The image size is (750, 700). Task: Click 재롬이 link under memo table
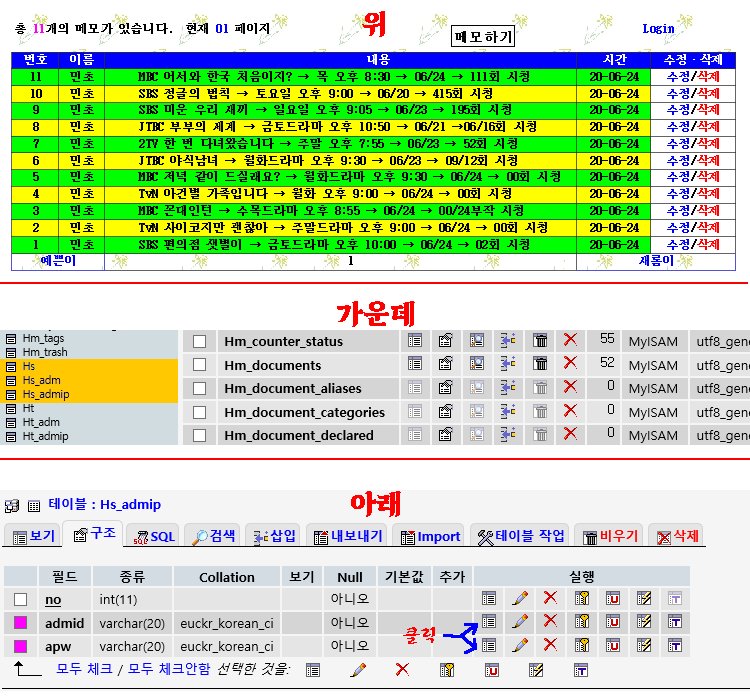tap(656, 261)
